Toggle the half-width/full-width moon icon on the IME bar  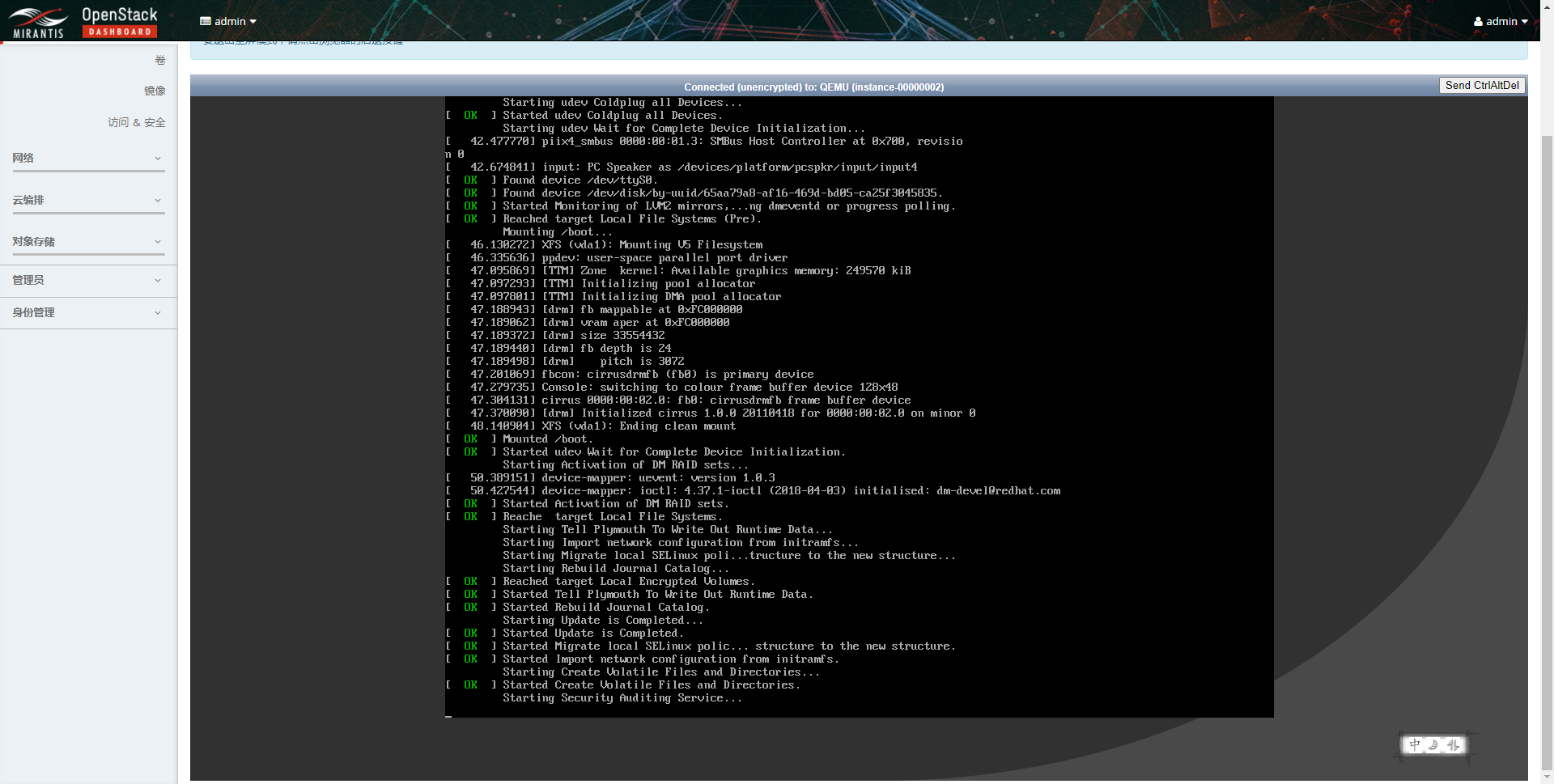coord(1433,745)
